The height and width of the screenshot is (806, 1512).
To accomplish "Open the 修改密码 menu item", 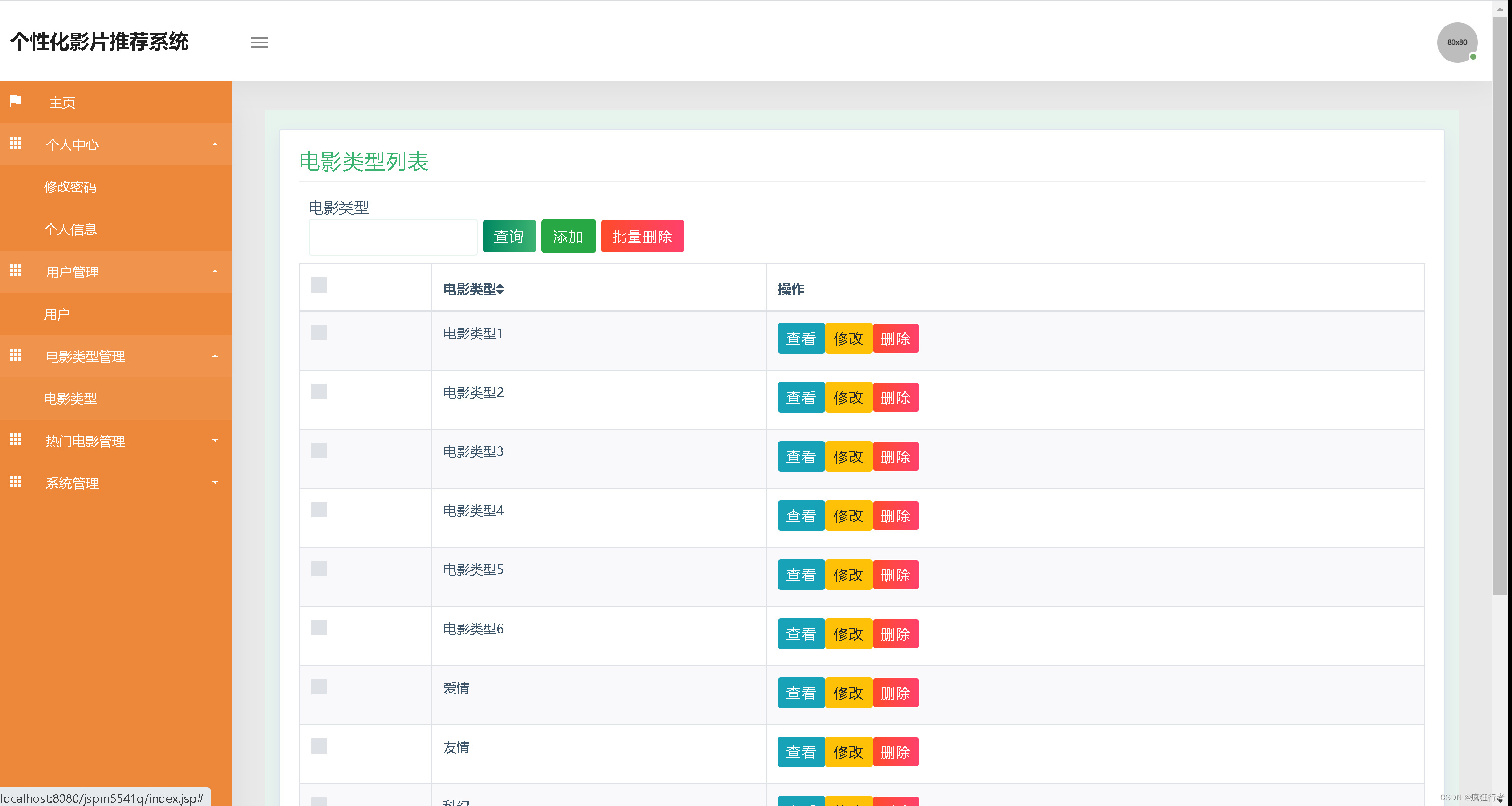I will [x=70, y=187].
